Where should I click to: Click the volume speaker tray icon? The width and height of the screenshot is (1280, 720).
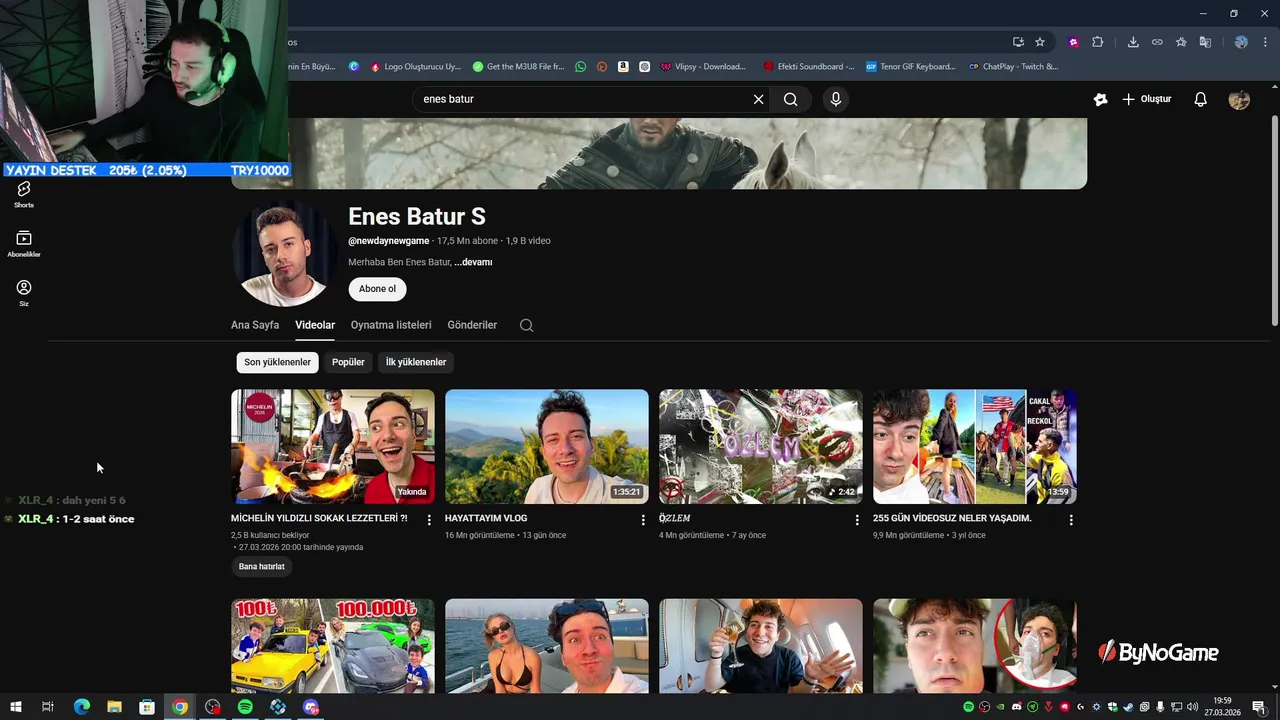point(1192,707)
